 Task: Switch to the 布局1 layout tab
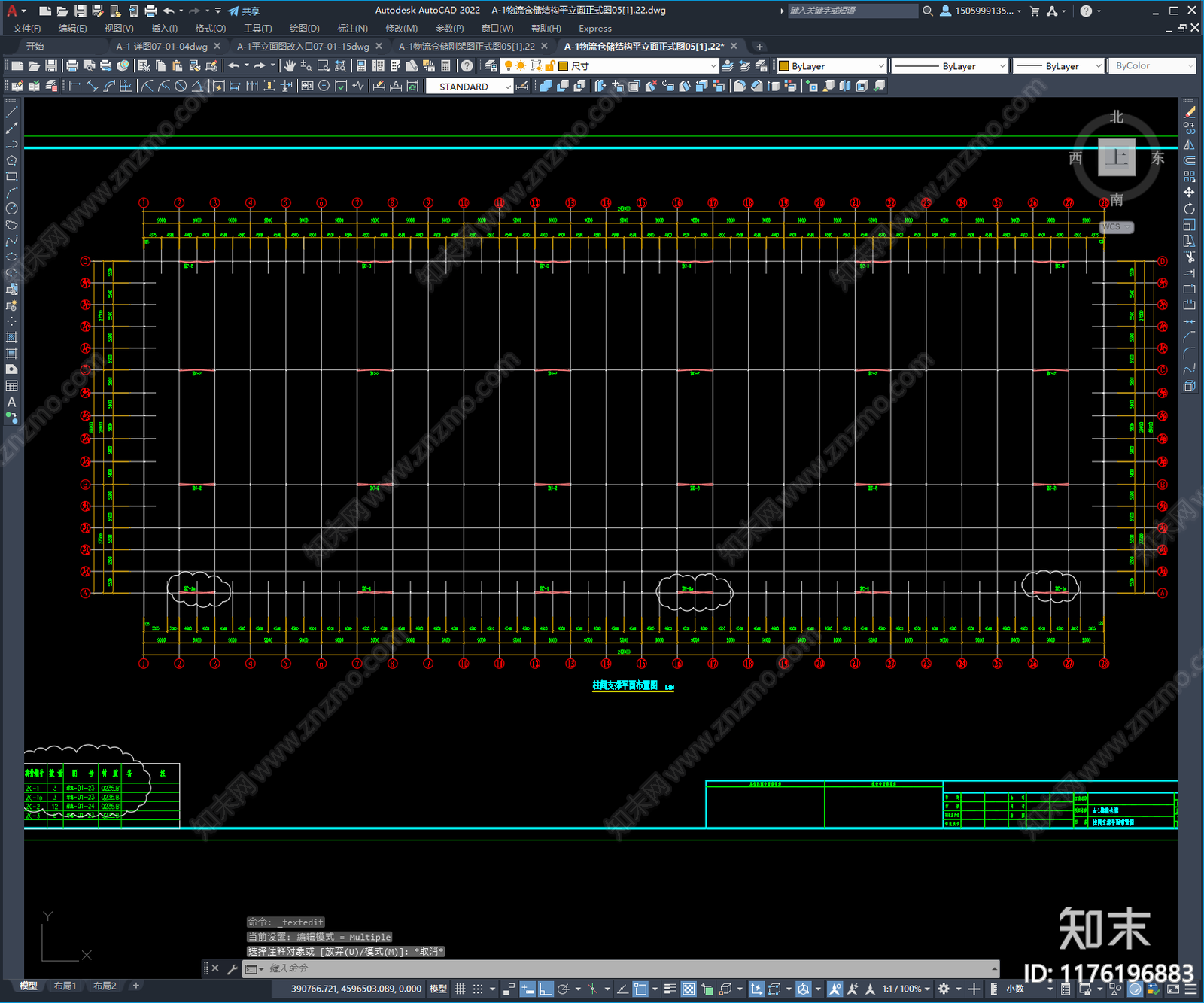[x=65, y=986]
